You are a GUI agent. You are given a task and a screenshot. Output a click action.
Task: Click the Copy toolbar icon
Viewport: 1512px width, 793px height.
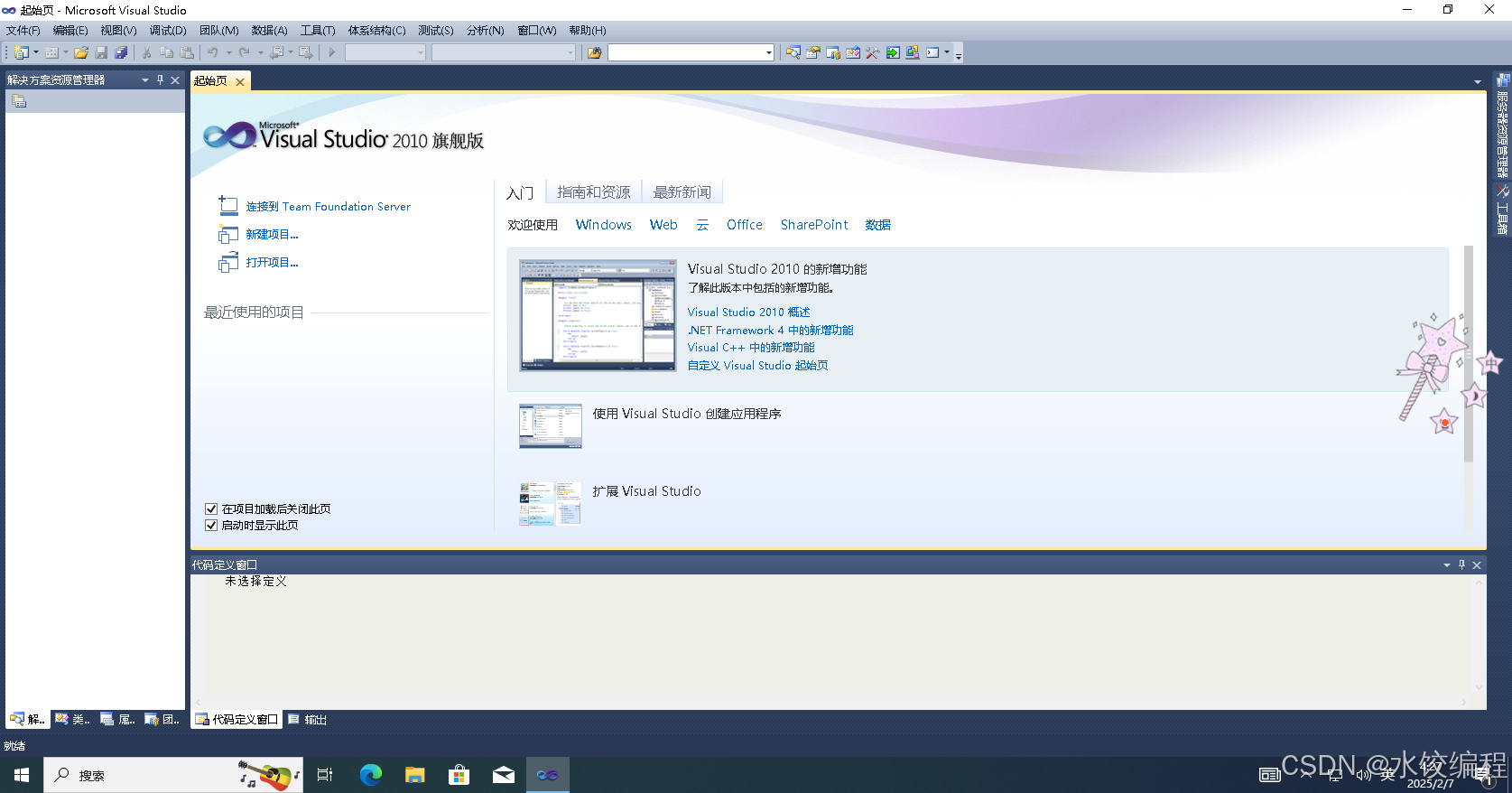pos(167,52)
